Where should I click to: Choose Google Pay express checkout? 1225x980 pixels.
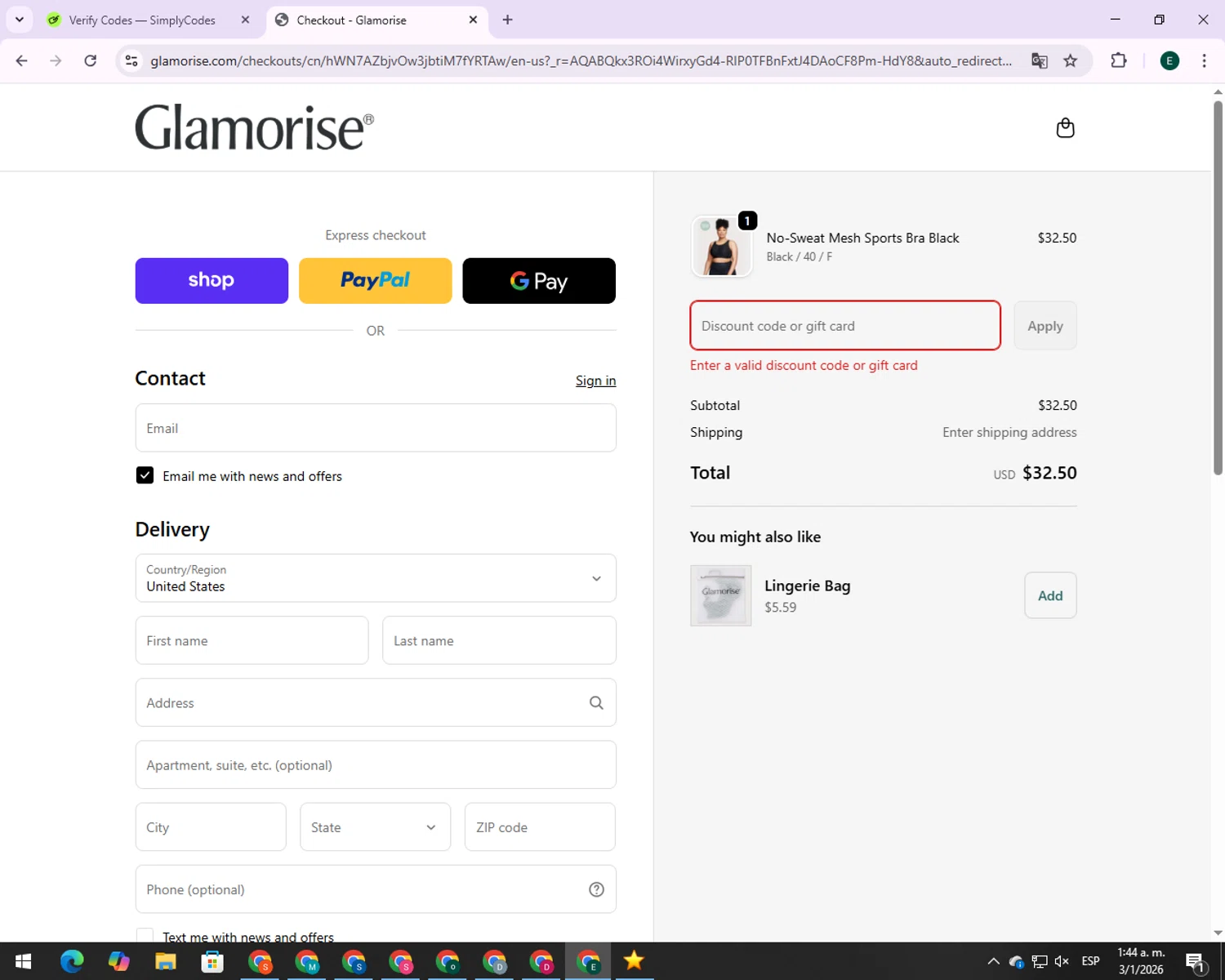click(x=539, y=281)
